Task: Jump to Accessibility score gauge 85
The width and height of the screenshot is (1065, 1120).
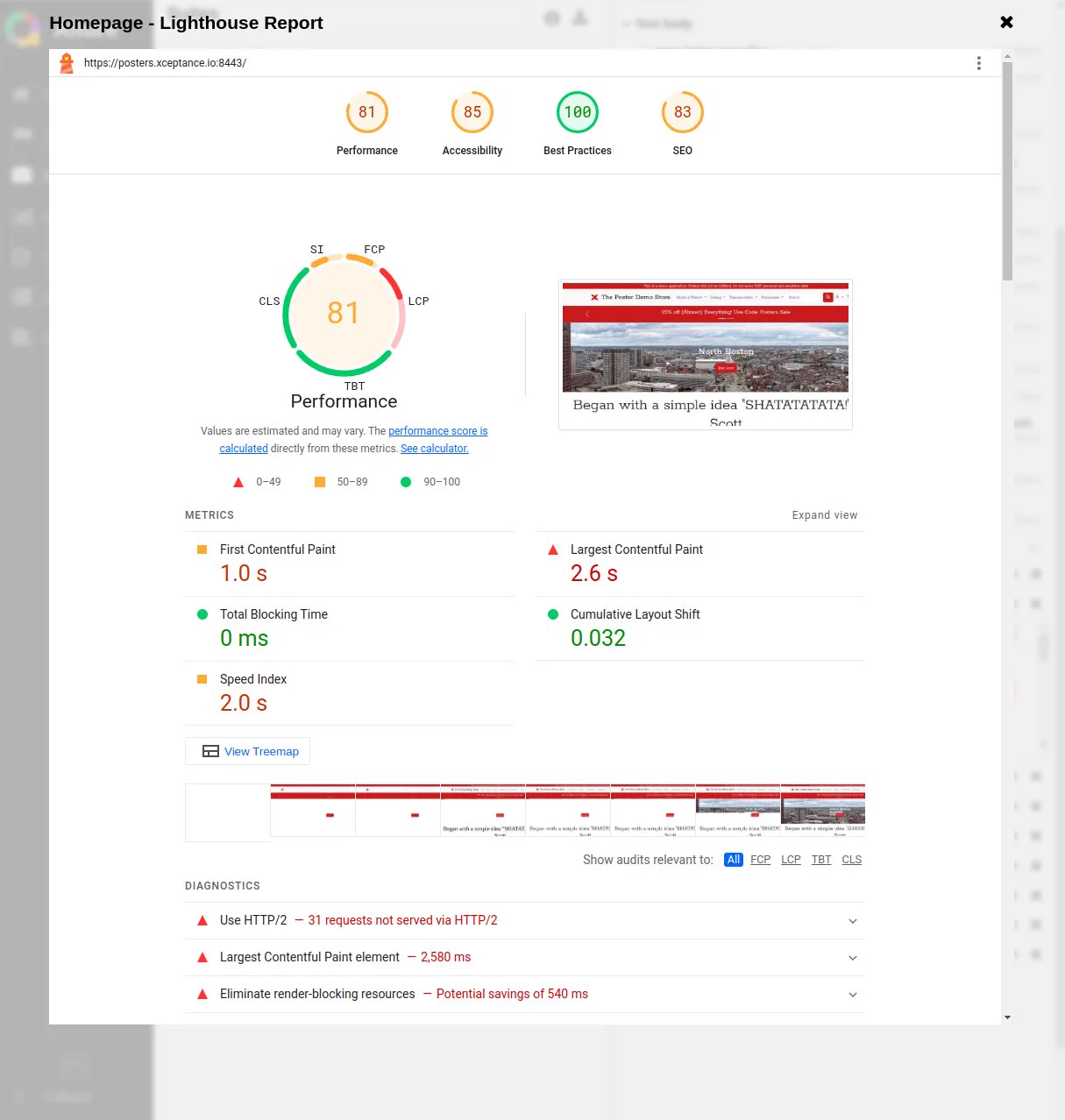Action: pyautogui.click(x=472, y=112)
